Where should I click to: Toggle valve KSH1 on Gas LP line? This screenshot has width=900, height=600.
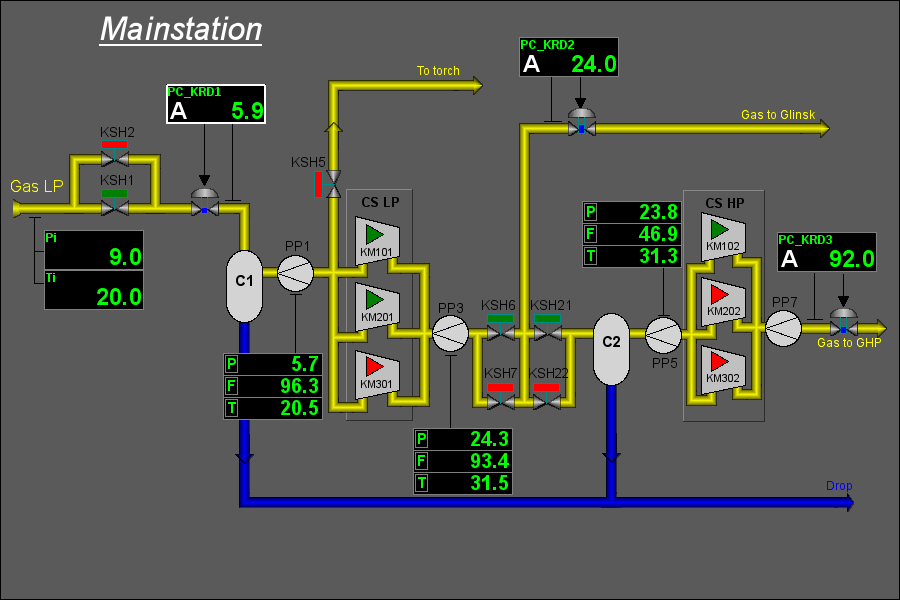pos(115,207)
